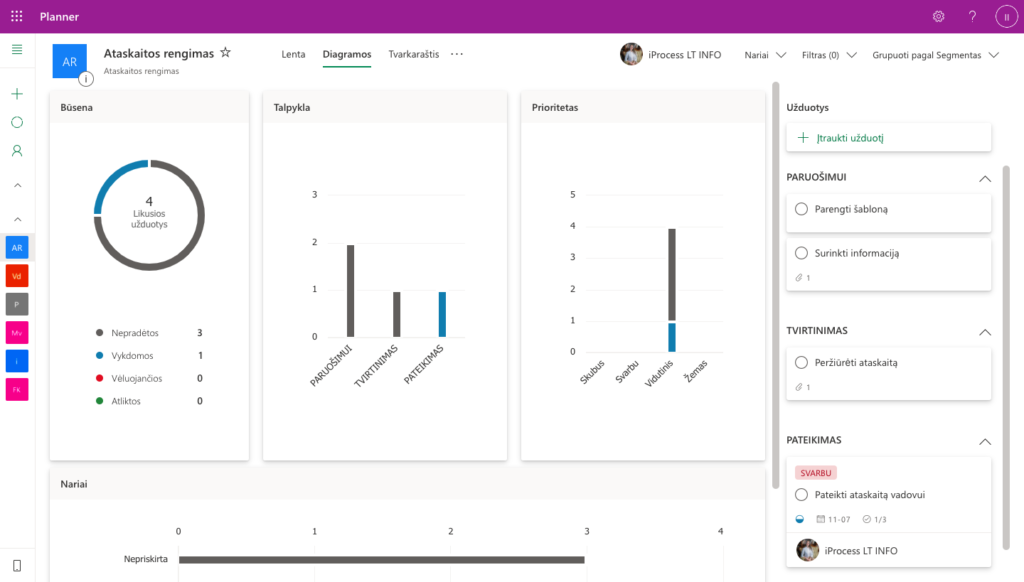Open the 'Grupuoti pagal Segmentas' dropdown
The image size is (1024, 582).
coord(935,55)
